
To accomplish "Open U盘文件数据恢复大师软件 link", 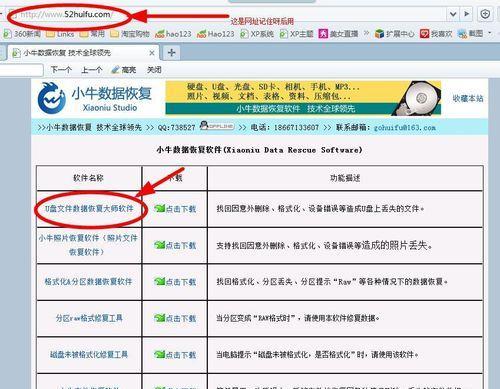I will pos(89,209).
